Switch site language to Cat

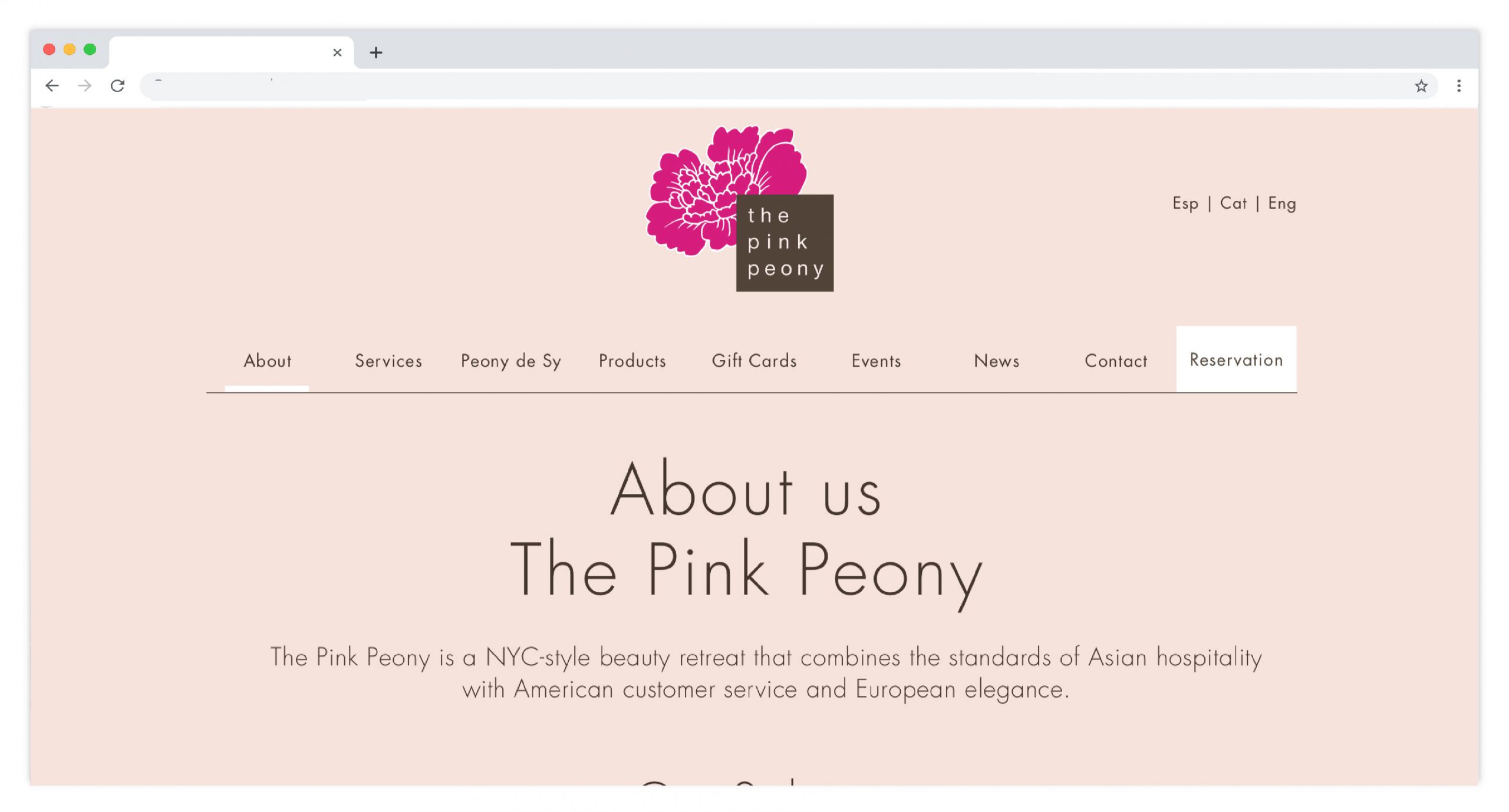click(x=1233, y=203)
